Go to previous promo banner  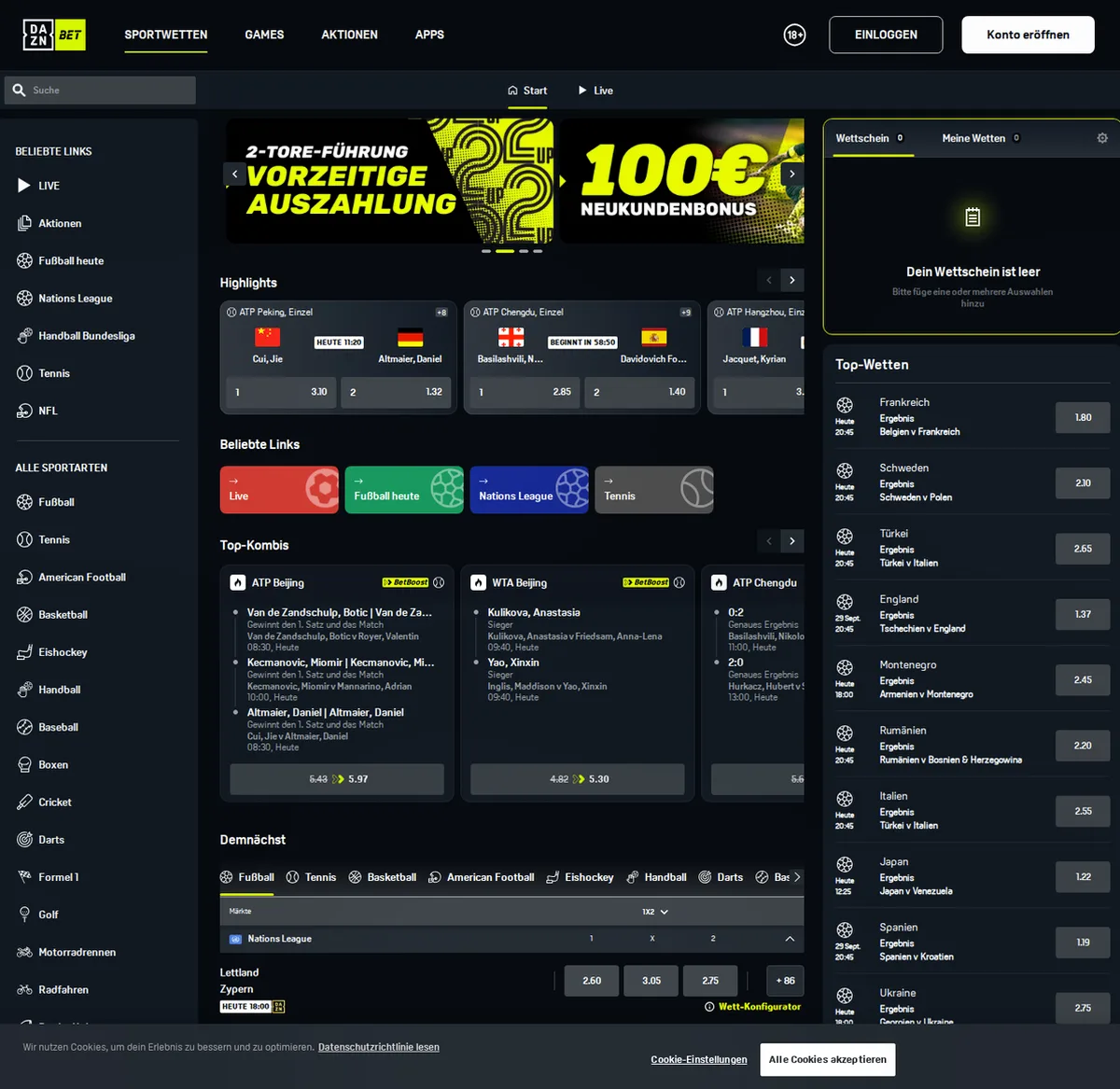tap(234, 174)
